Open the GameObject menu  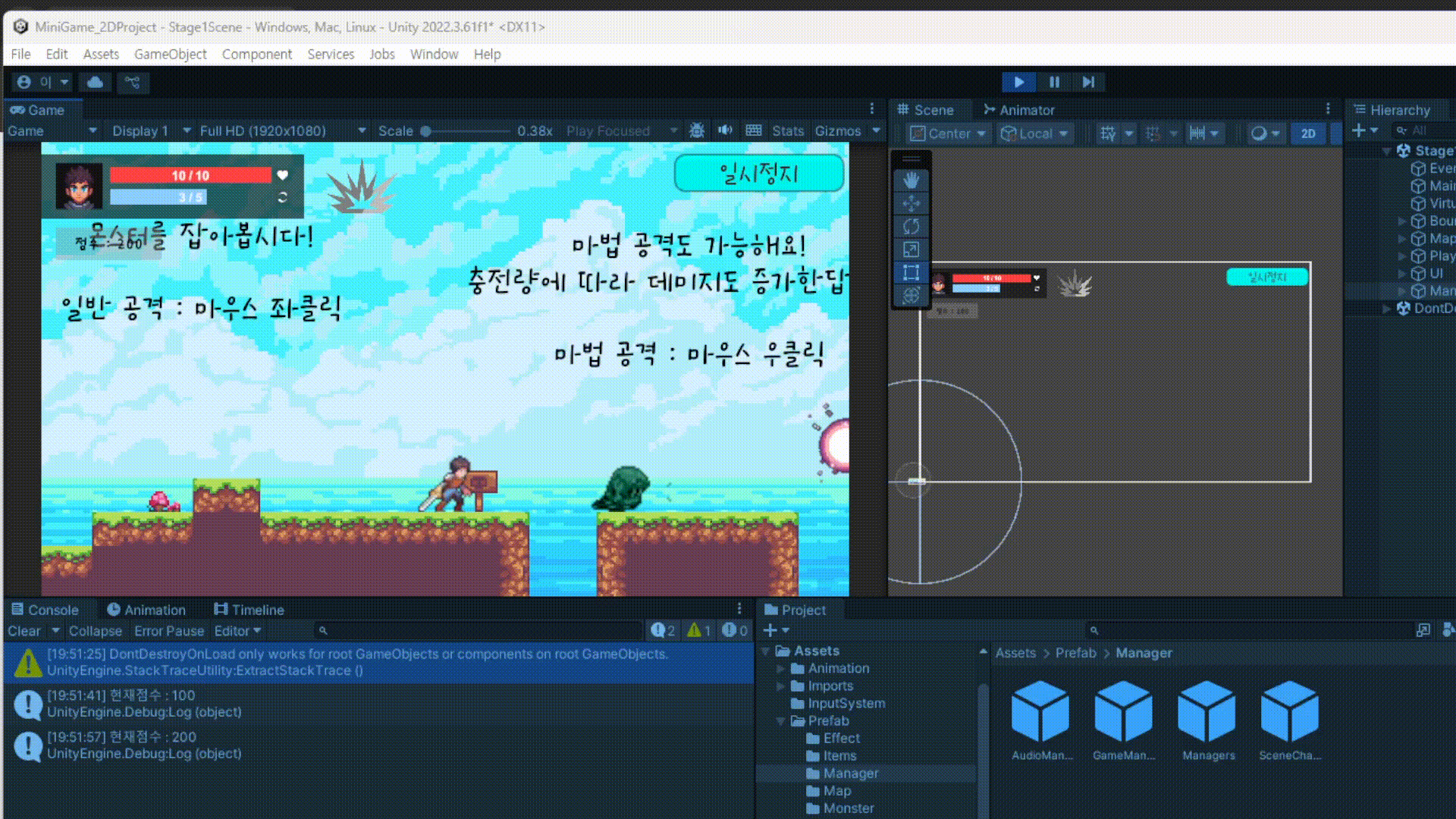point(170,54)
